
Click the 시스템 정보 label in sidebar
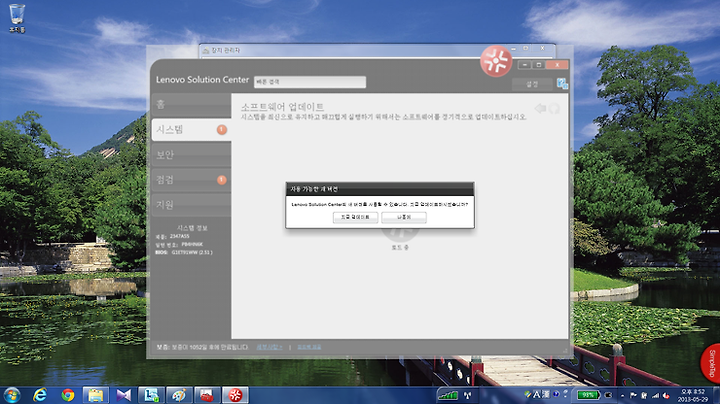(x=192, y=228)
